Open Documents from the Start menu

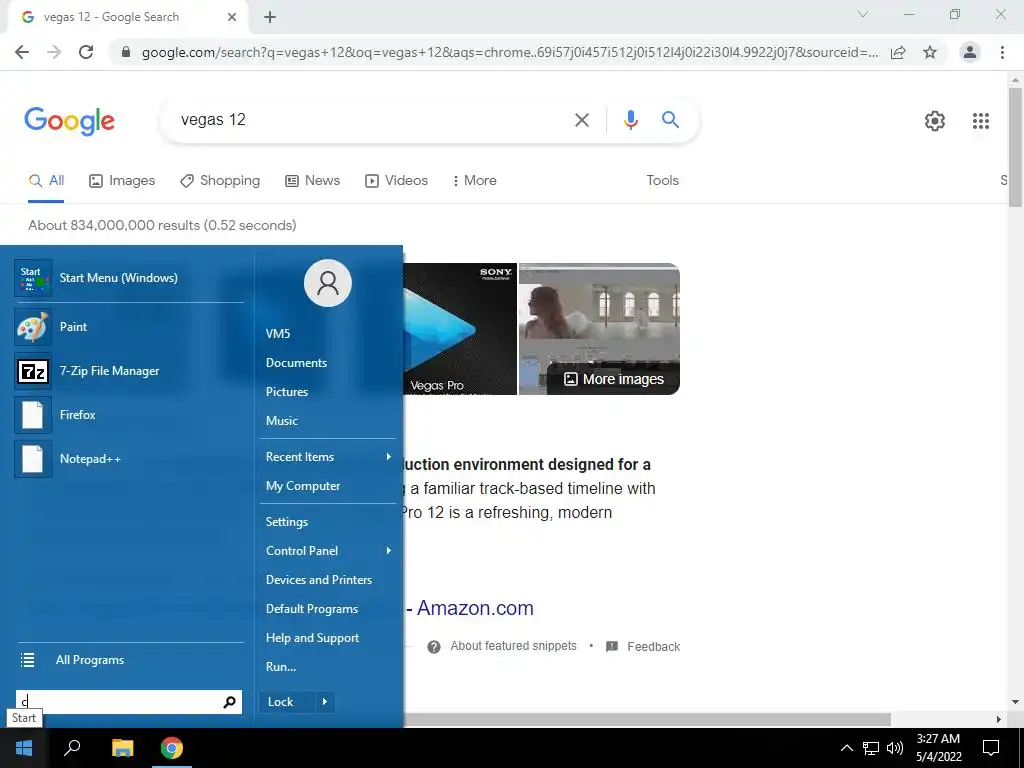tap(328, 363)
